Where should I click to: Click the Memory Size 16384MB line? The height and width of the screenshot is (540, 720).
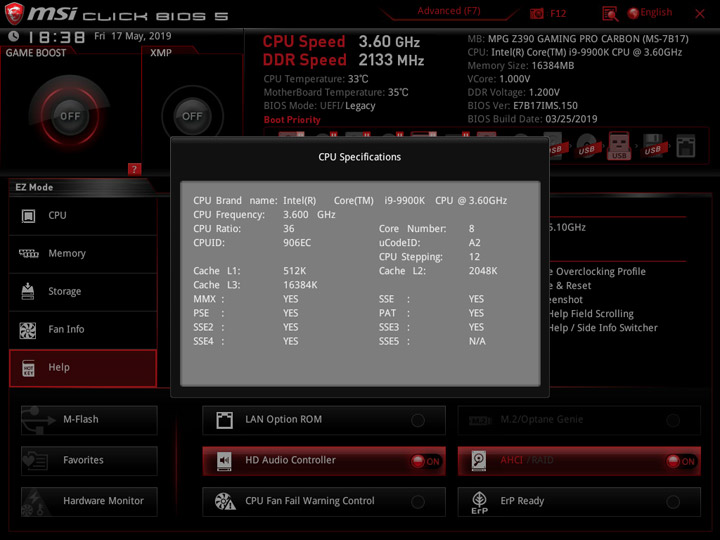[521, 65]
